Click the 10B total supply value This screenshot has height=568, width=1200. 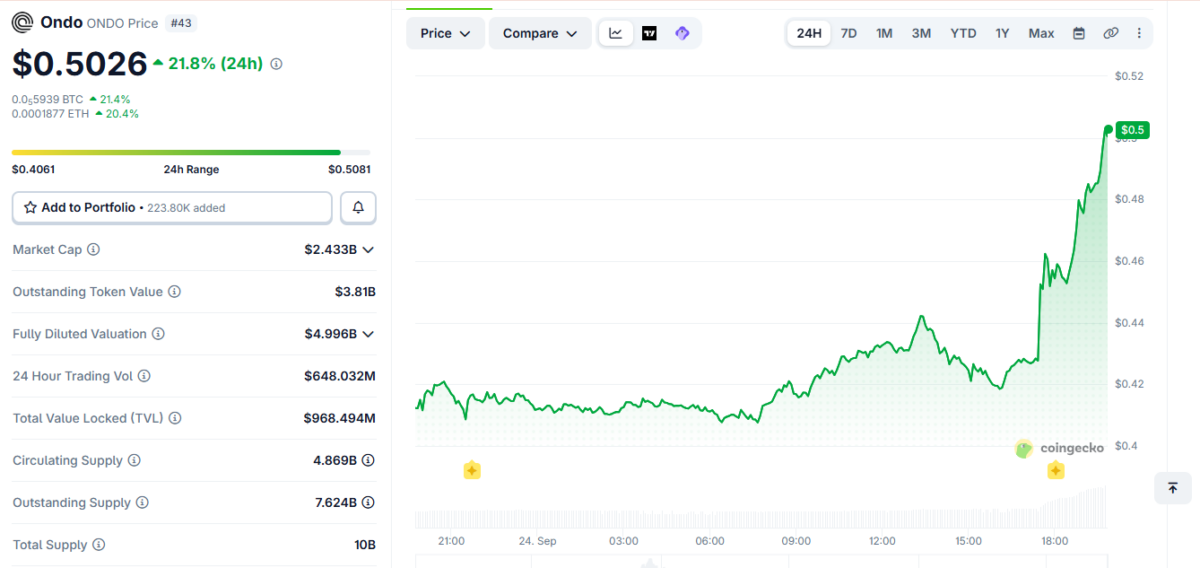click(365, 545)
